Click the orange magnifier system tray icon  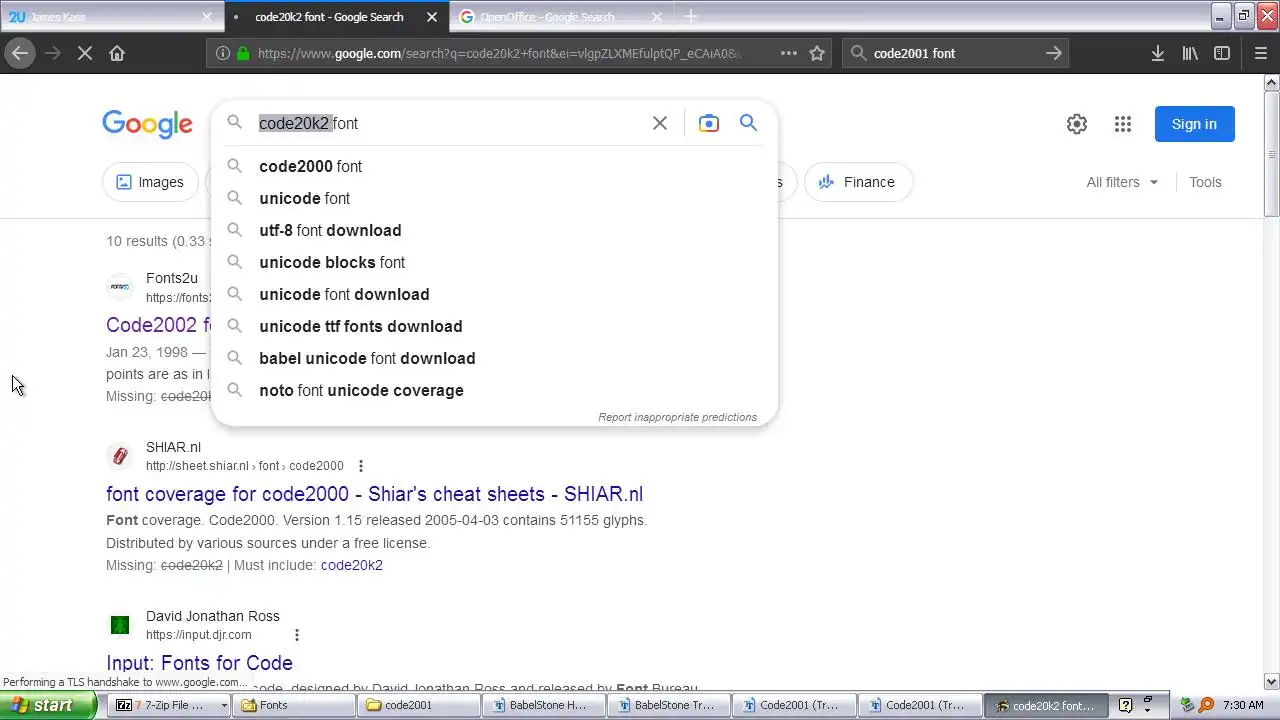pos(1206,705)
